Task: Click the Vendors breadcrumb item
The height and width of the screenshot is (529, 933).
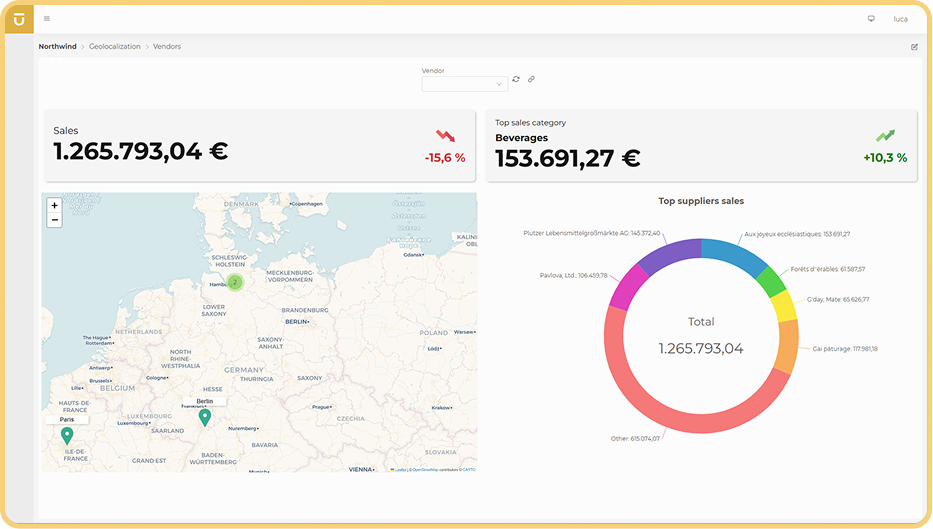Action: (167, 47)
